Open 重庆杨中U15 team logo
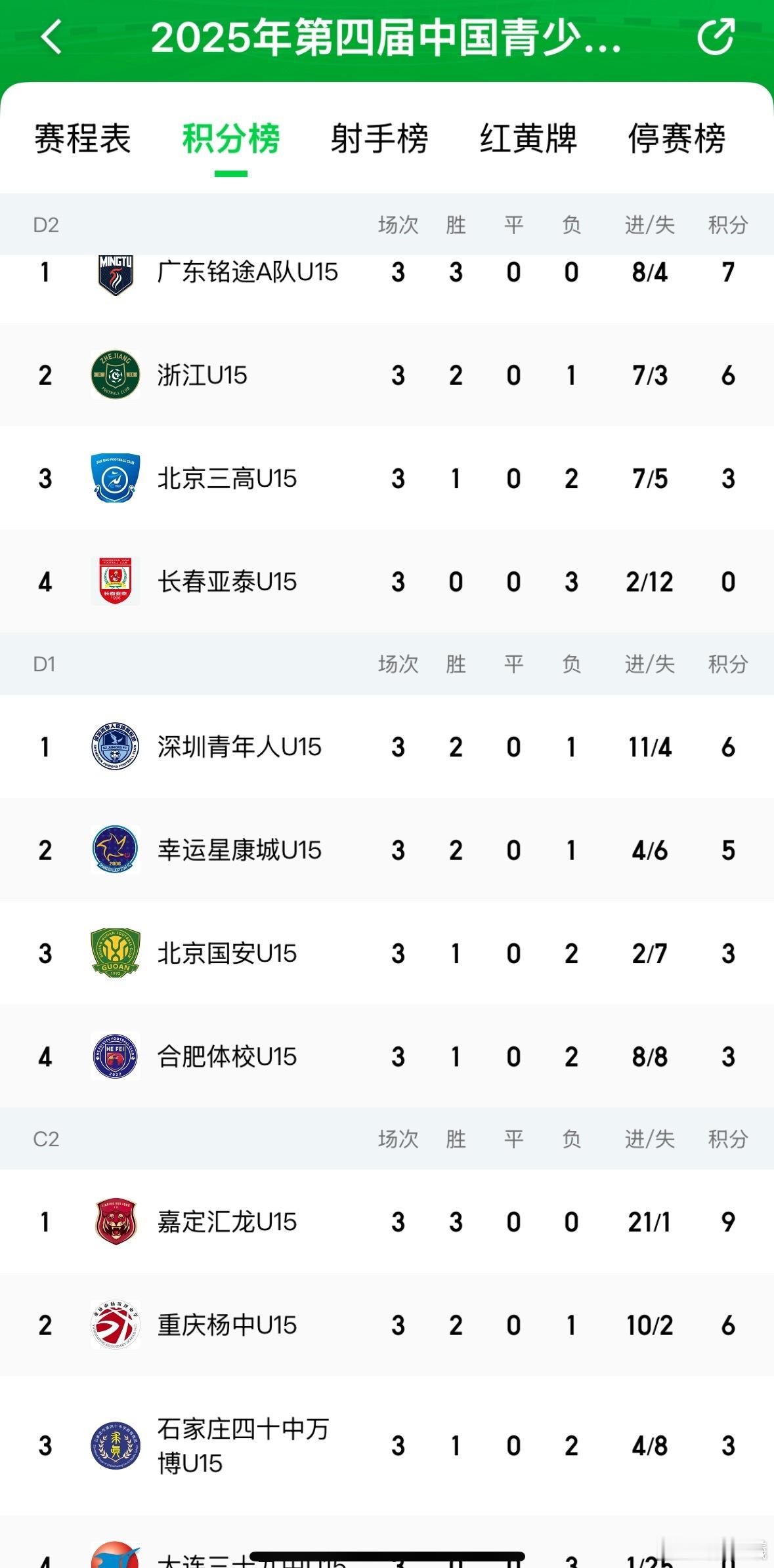774x1568 pixels. [116, 1325]
